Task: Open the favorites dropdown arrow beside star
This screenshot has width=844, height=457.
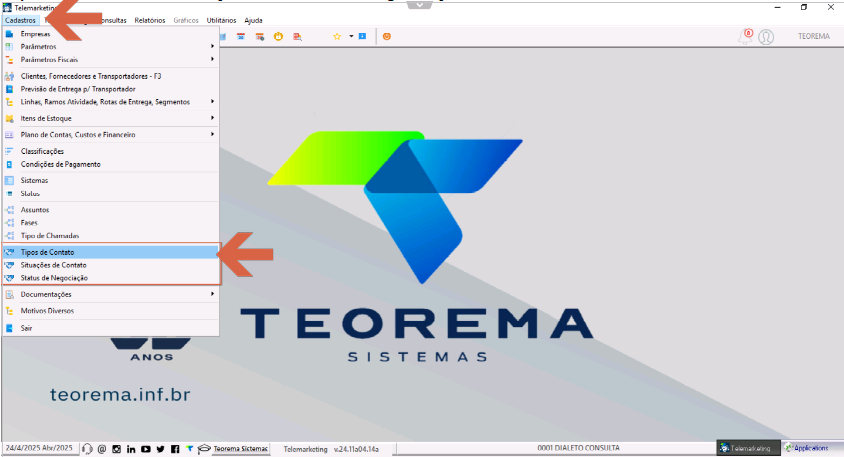Action: [x=351, y=37]
